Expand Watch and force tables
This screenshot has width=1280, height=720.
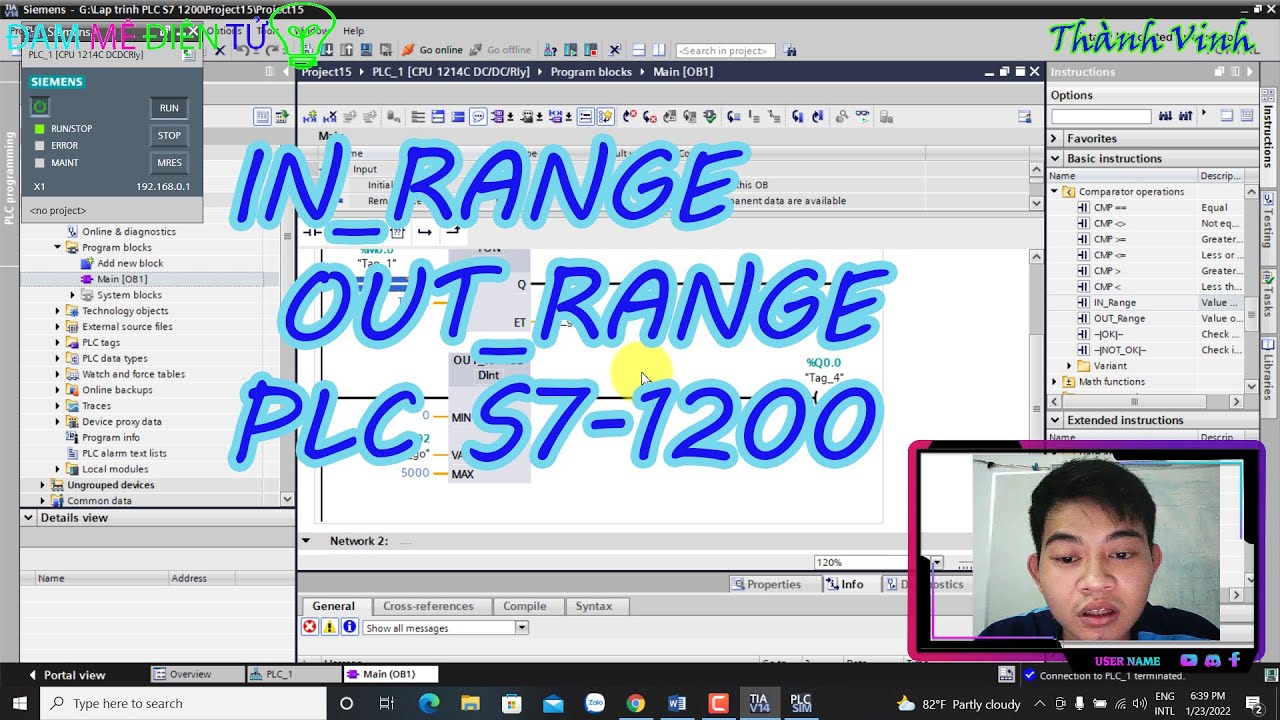58,374
